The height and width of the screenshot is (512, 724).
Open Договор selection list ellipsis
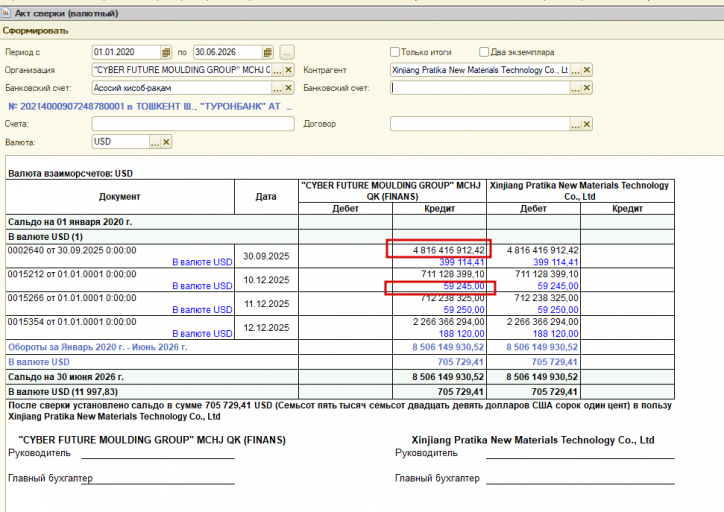pos(575,124)
